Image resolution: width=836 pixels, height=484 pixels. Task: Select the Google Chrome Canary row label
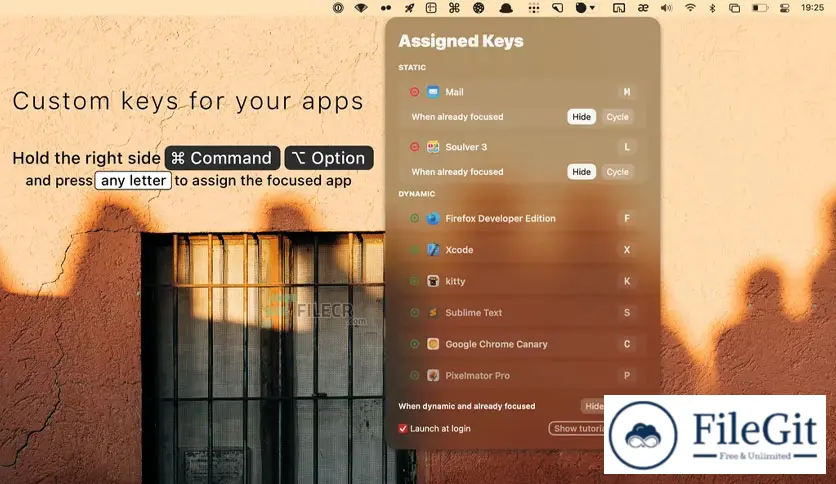click(x=496, y=344)
